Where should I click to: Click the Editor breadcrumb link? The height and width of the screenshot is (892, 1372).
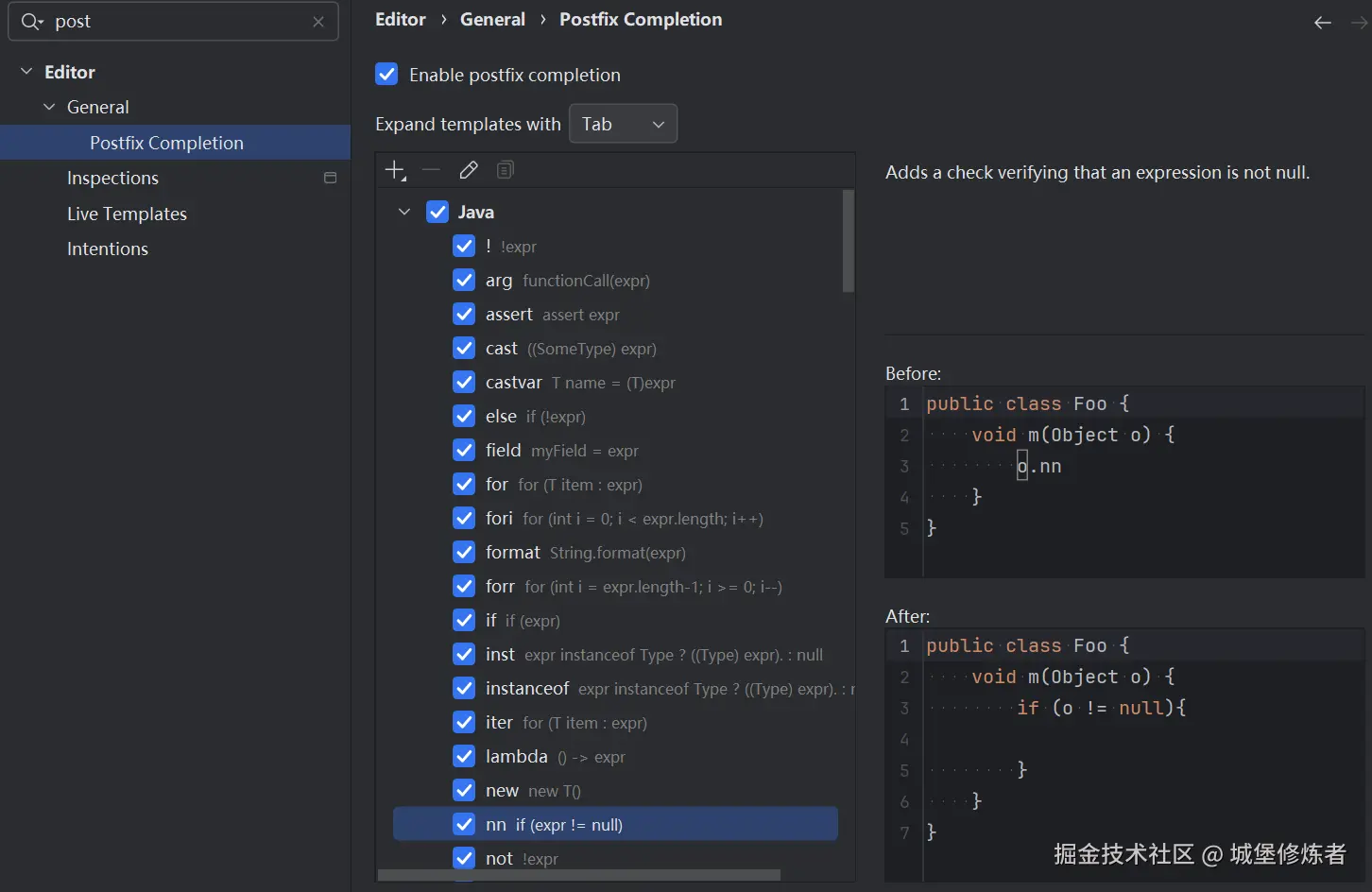[x=401, y=20]
